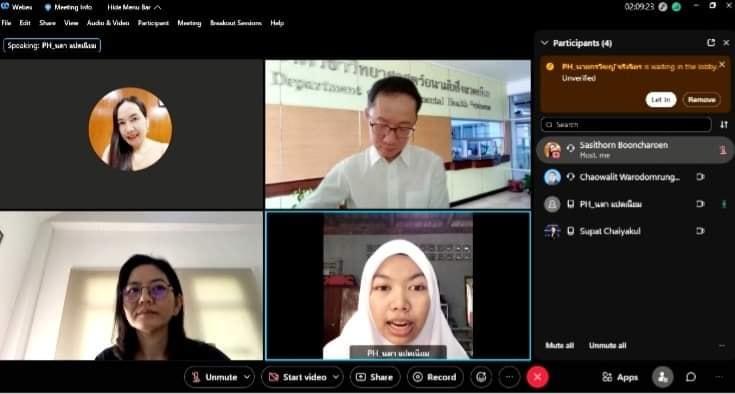Click the gray status icon beside timer
This screenshot has width=735, height=394.
[x=663, y=7]
